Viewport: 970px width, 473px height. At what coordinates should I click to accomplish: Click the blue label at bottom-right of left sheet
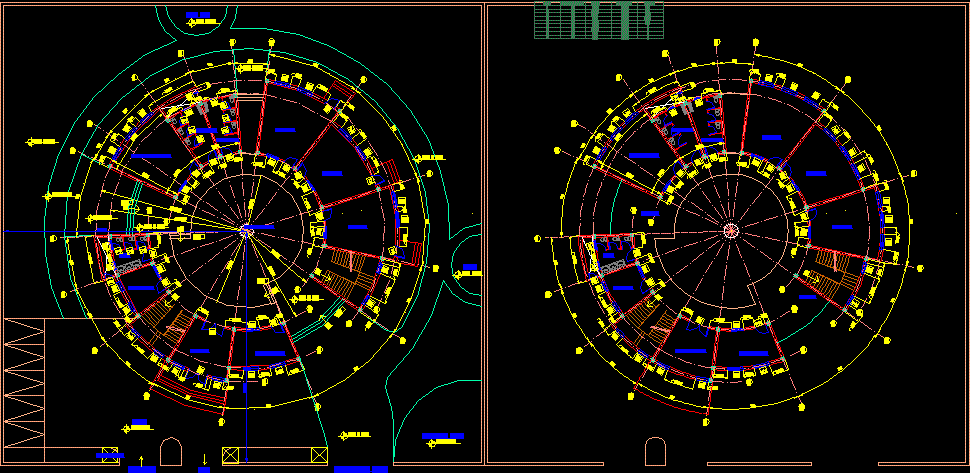pos(442,436)
